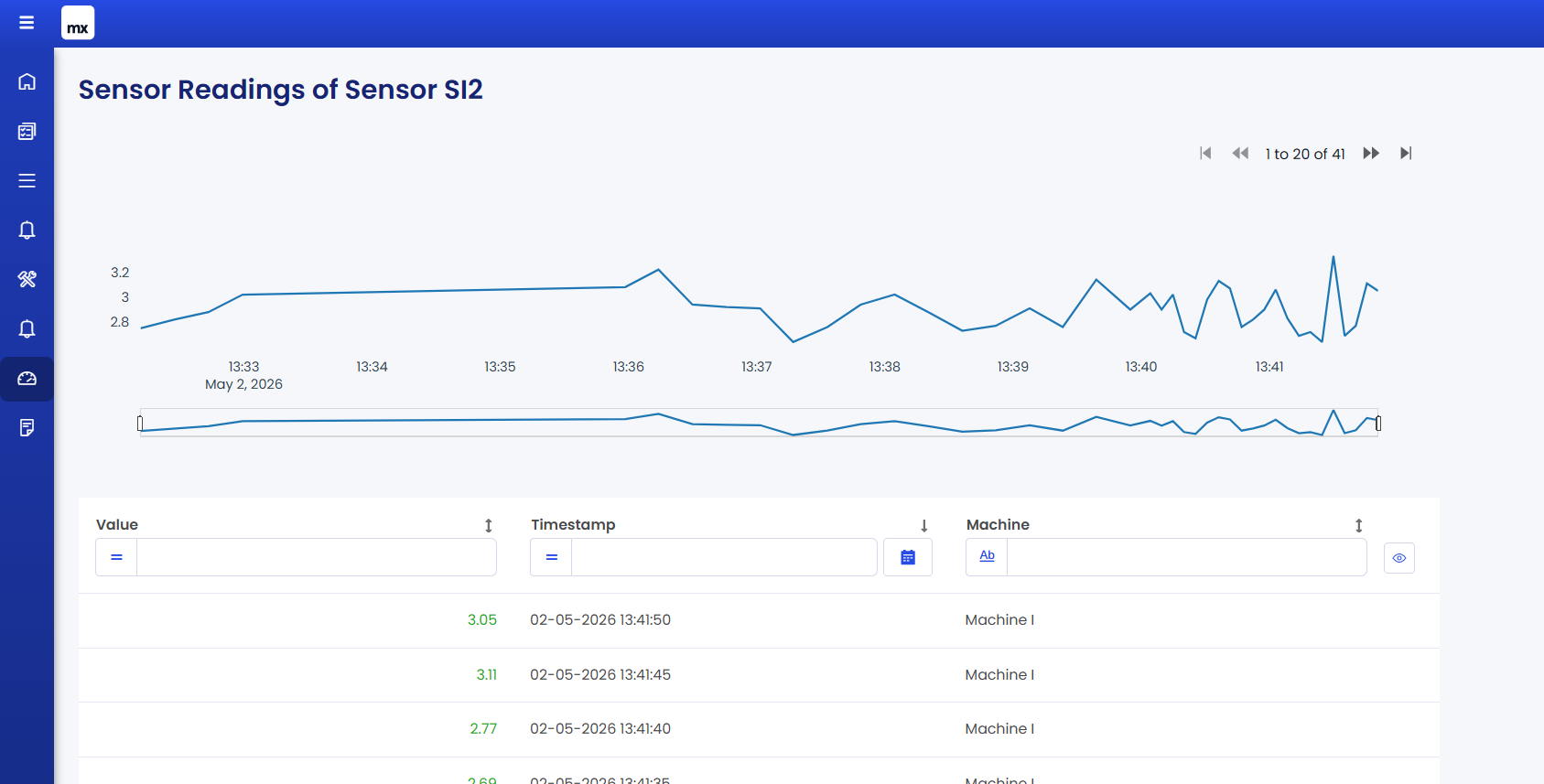The height and width of the screenshot is (784, 1544).
Task: Grab the right handle of the chart range slider
Action: click(x=1378, y=423)
